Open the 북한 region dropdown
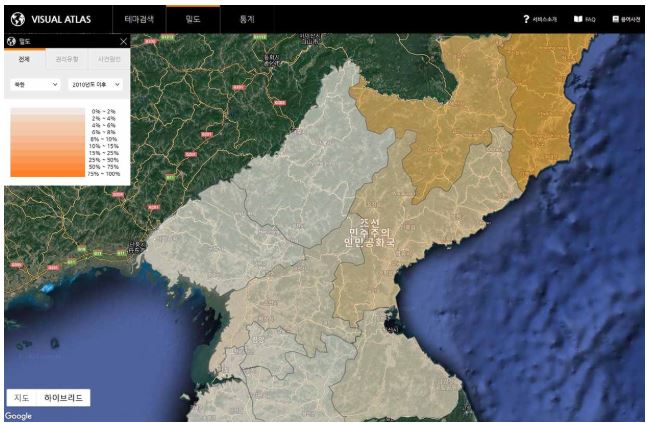This screenshot has height=423, width=647. [x=35, y=85]
